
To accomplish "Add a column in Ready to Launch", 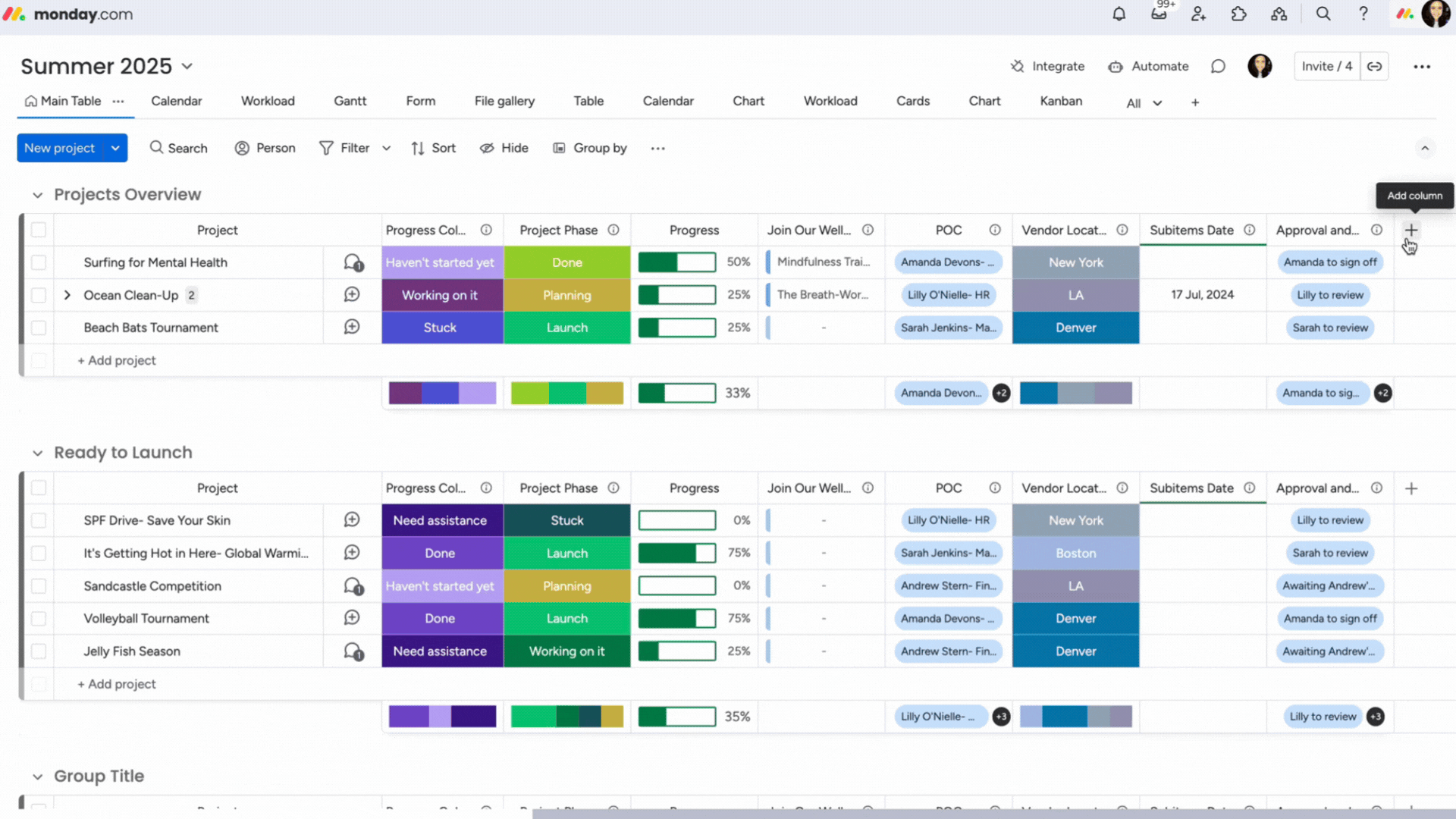I will tap(1410, 488).
